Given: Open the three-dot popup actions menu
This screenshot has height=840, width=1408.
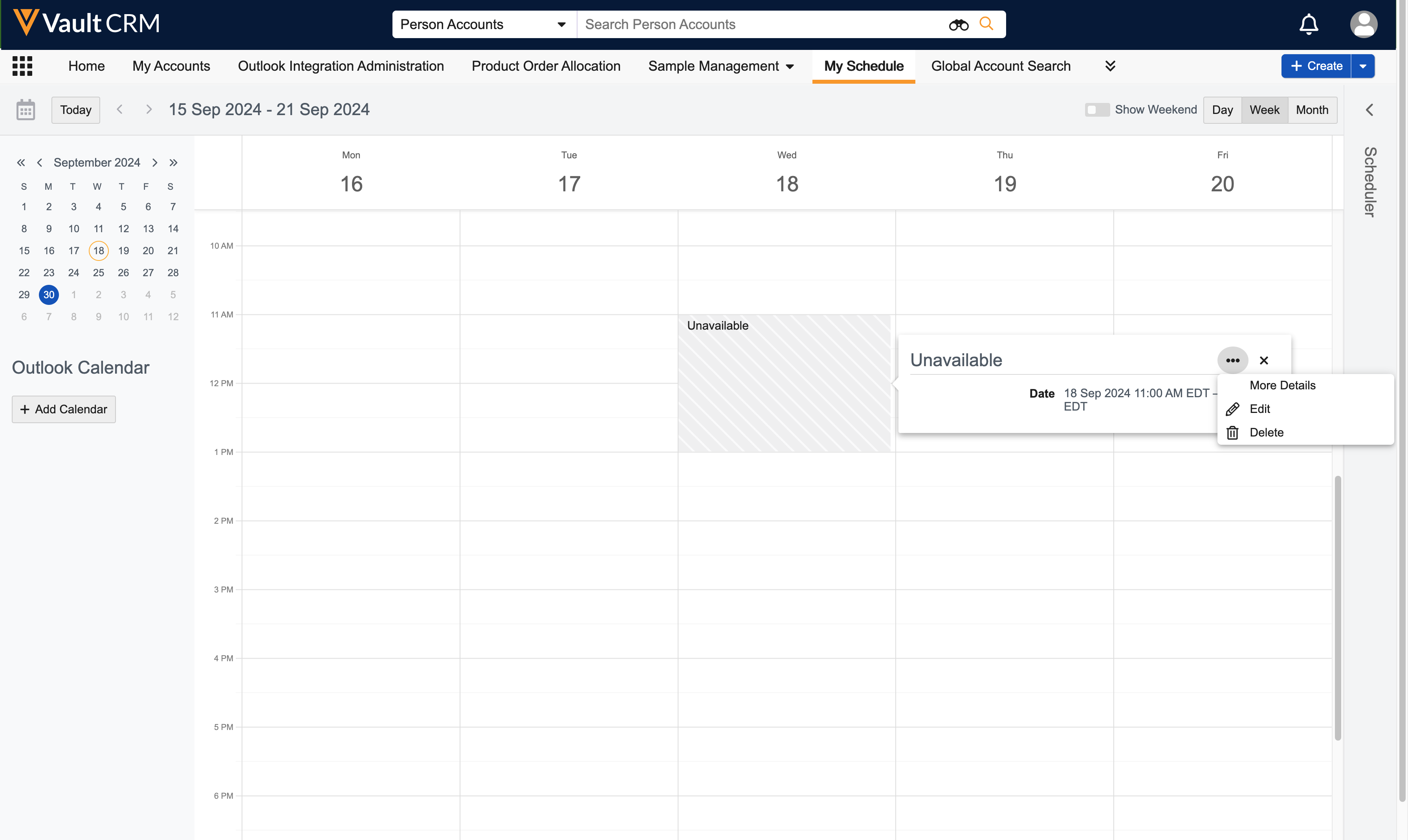Looking at the screenshot, I should tap(1232, 360).
